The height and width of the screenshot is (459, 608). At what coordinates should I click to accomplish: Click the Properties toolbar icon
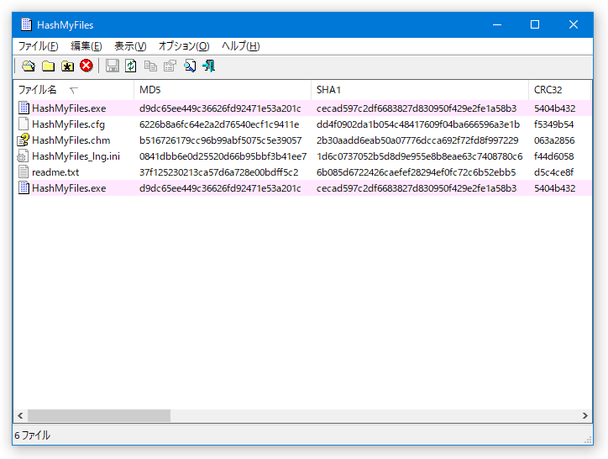tap(170, 66)
